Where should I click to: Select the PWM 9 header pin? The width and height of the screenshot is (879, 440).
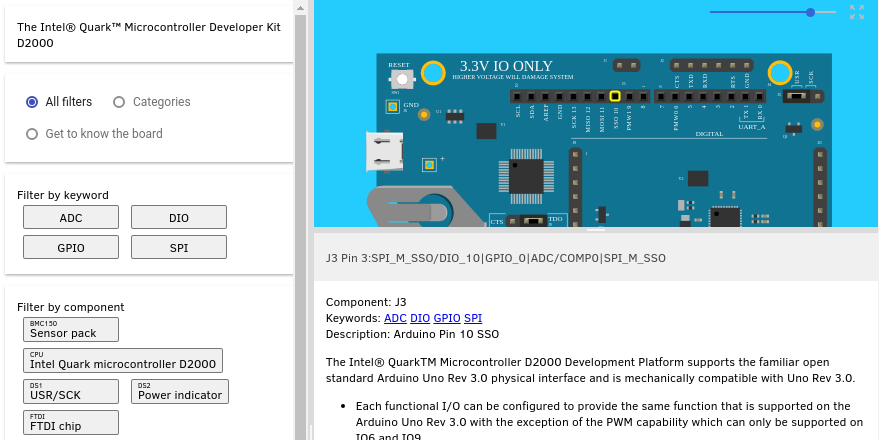pos(629,96)
